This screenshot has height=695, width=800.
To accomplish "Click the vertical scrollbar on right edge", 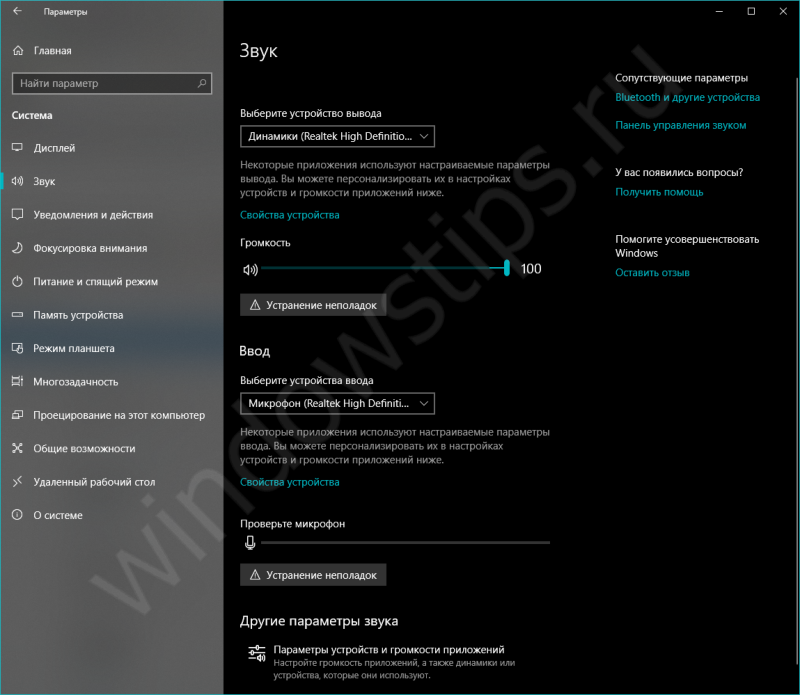I will point(797,371).
